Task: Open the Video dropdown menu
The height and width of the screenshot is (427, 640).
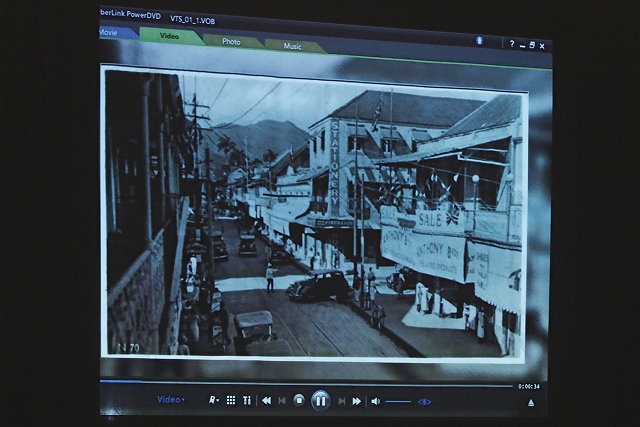Action: coord(170,399)
